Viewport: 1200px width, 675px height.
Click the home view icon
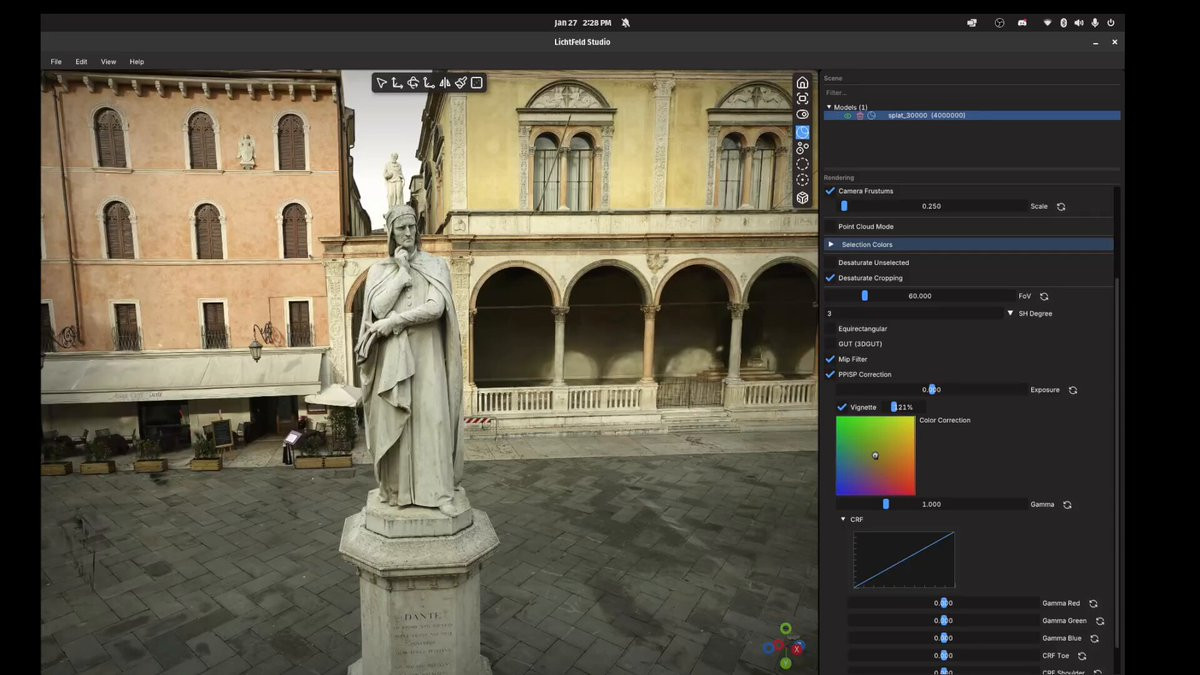(802, 82)
